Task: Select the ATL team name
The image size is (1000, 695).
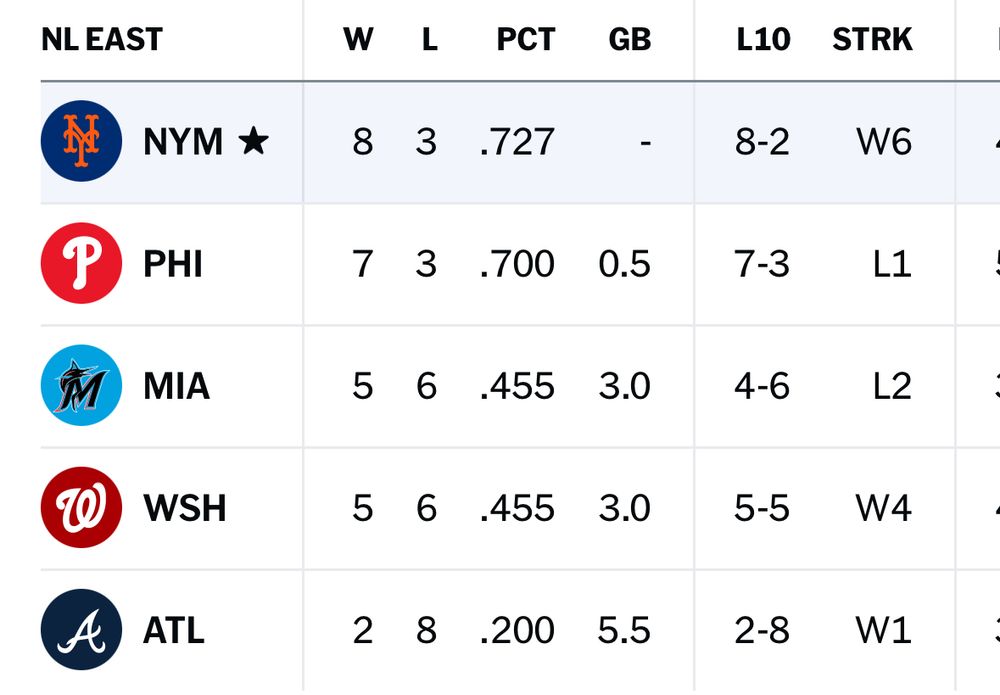Action: (x=174, y=631)
